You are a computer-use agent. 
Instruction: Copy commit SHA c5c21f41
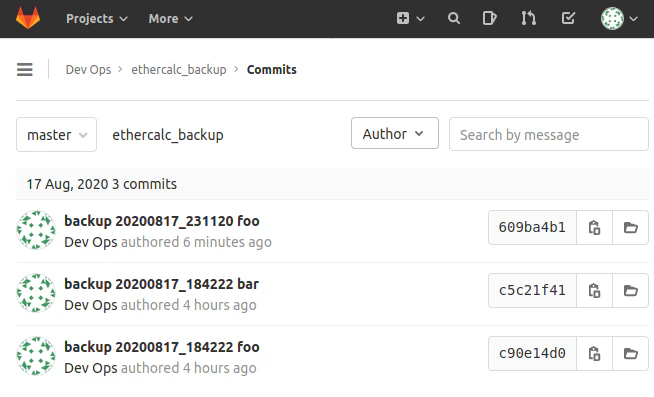(x=594, y=291)
